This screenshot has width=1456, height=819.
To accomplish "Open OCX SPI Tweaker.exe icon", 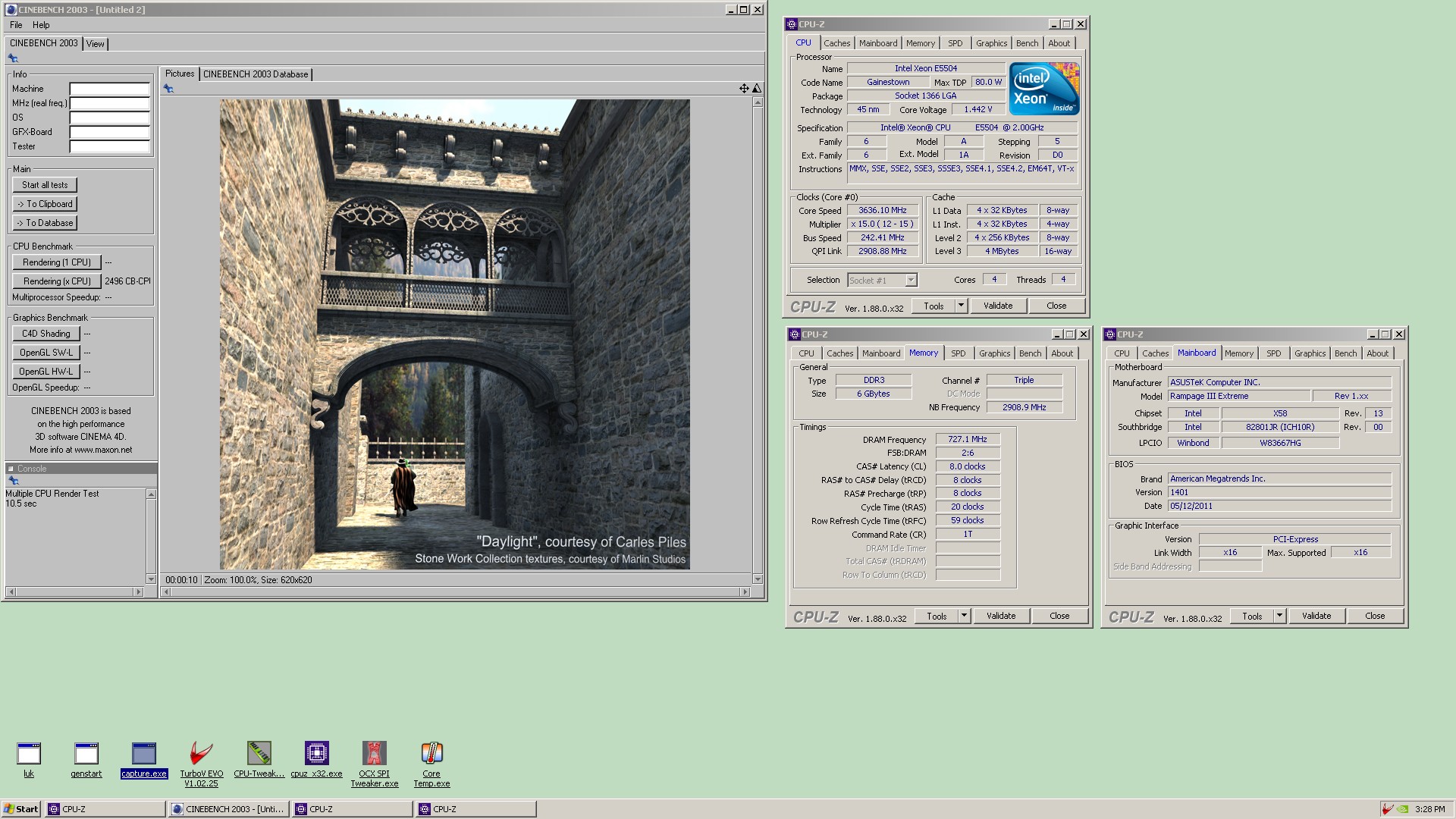I will pos(374,764).
